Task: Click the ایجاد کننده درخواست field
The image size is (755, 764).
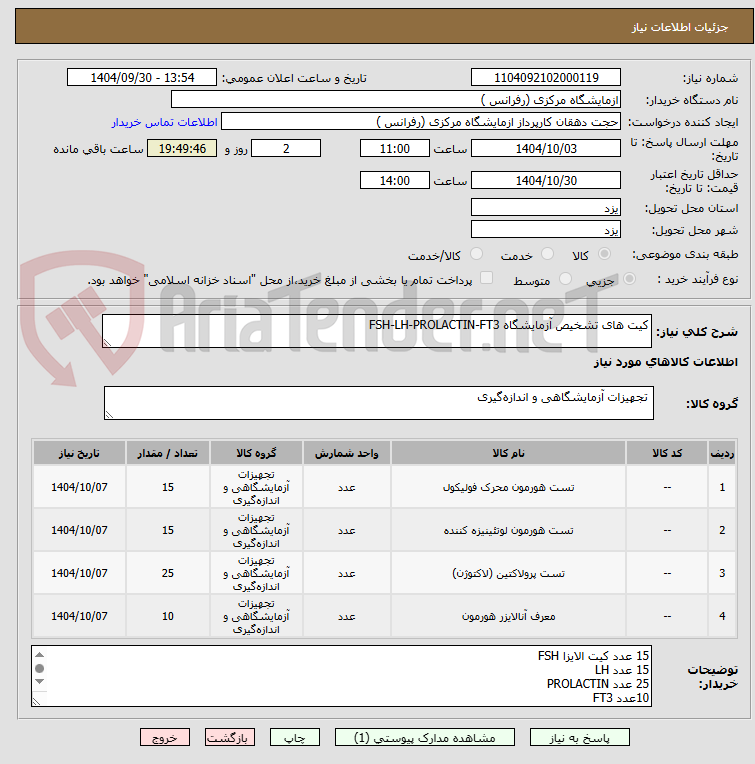Action: 421,121
